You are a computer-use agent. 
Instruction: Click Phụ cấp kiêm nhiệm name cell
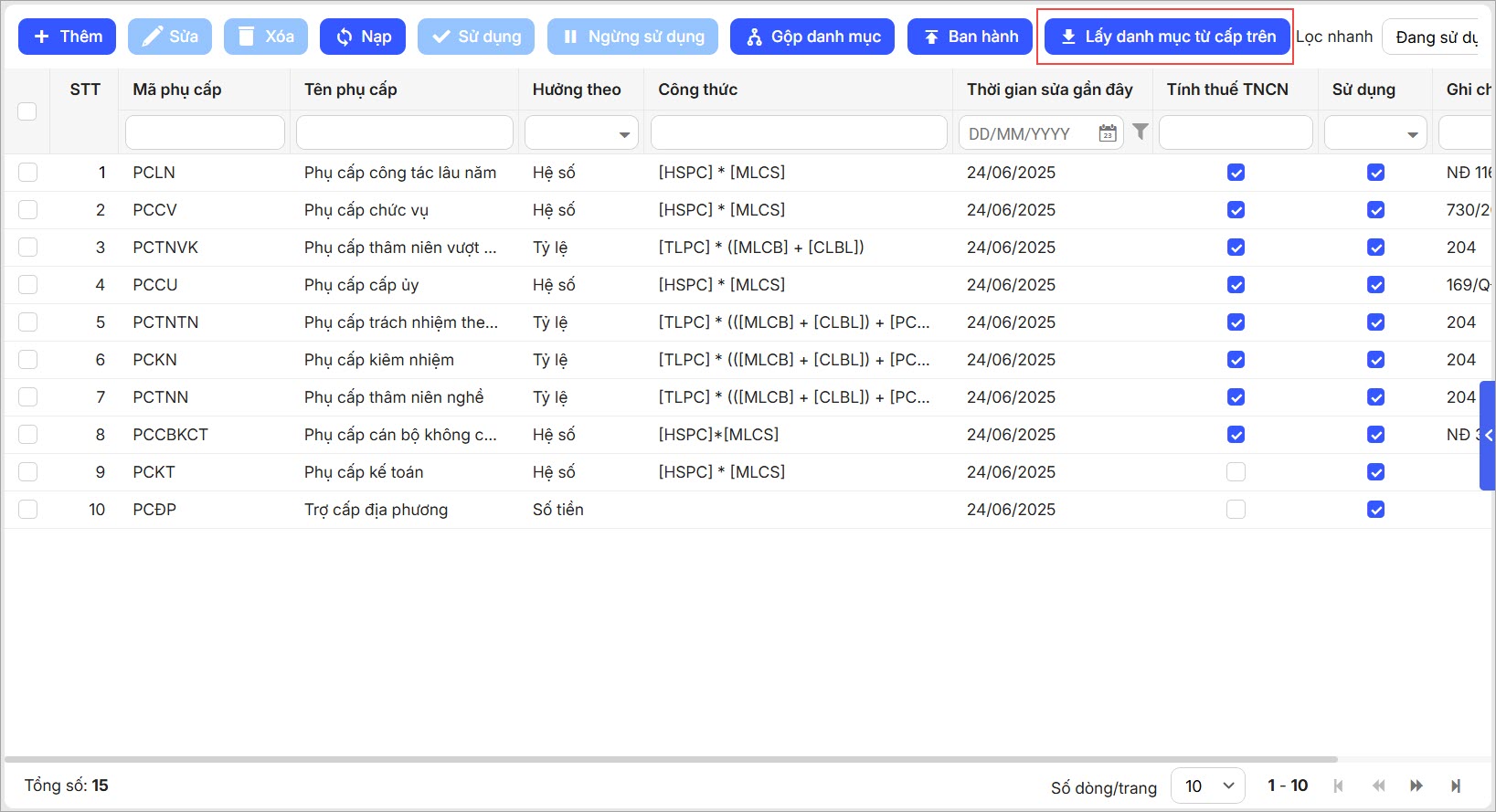[379, 360]
